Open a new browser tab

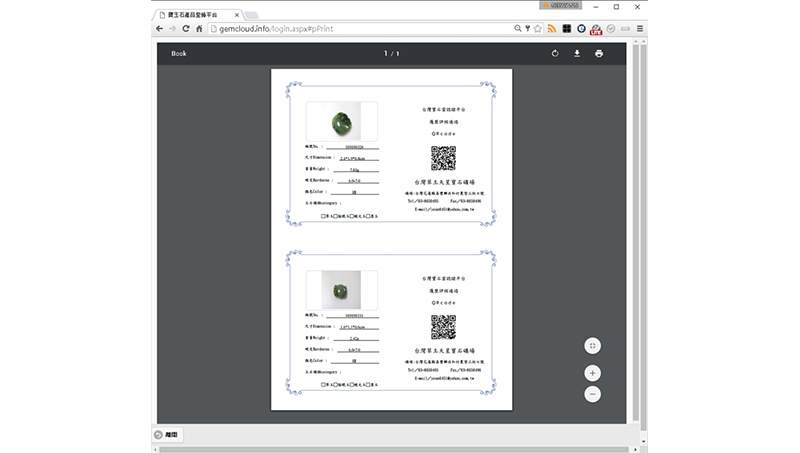[252, 15]
